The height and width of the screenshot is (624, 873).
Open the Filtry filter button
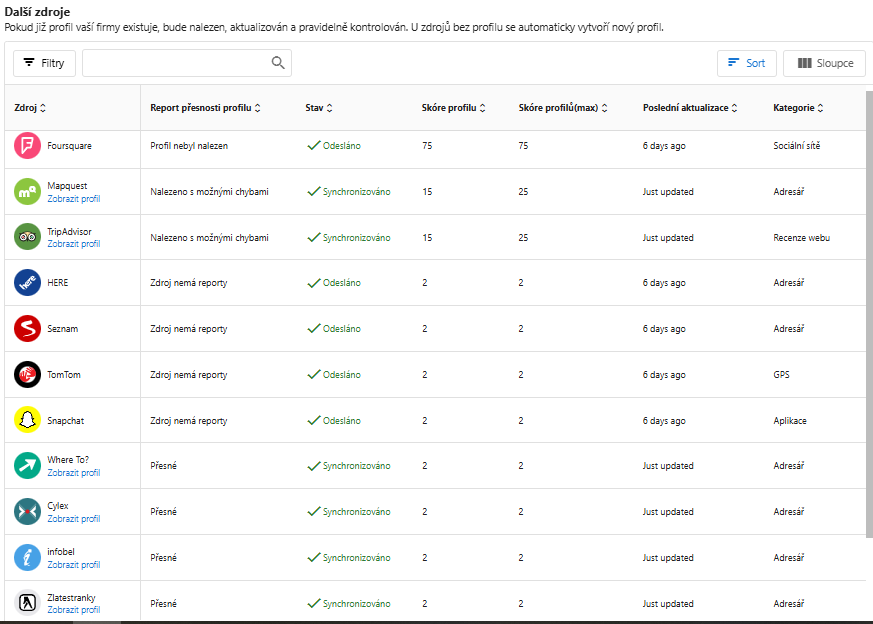point(45,63)
